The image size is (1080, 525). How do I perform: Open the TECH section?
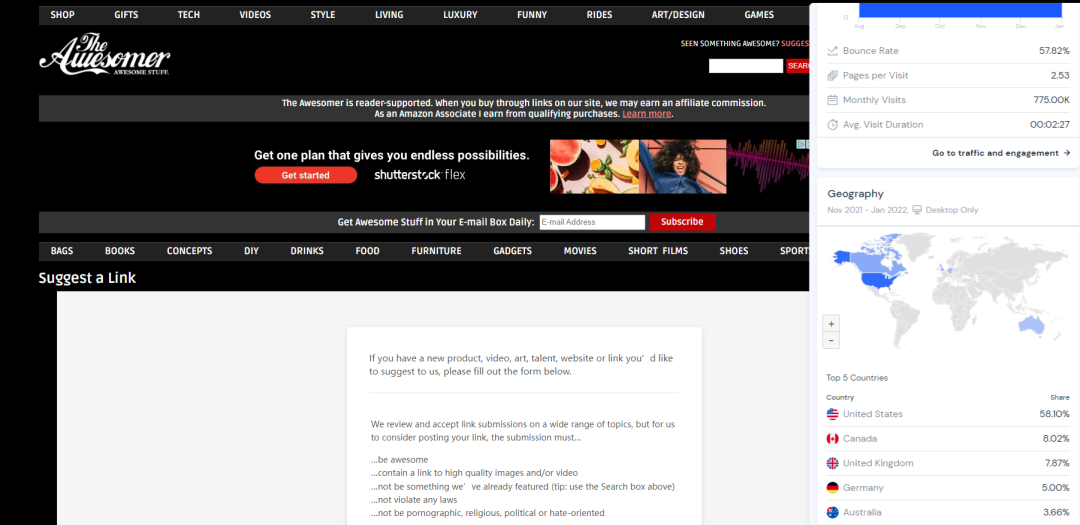tap(189, 14)
